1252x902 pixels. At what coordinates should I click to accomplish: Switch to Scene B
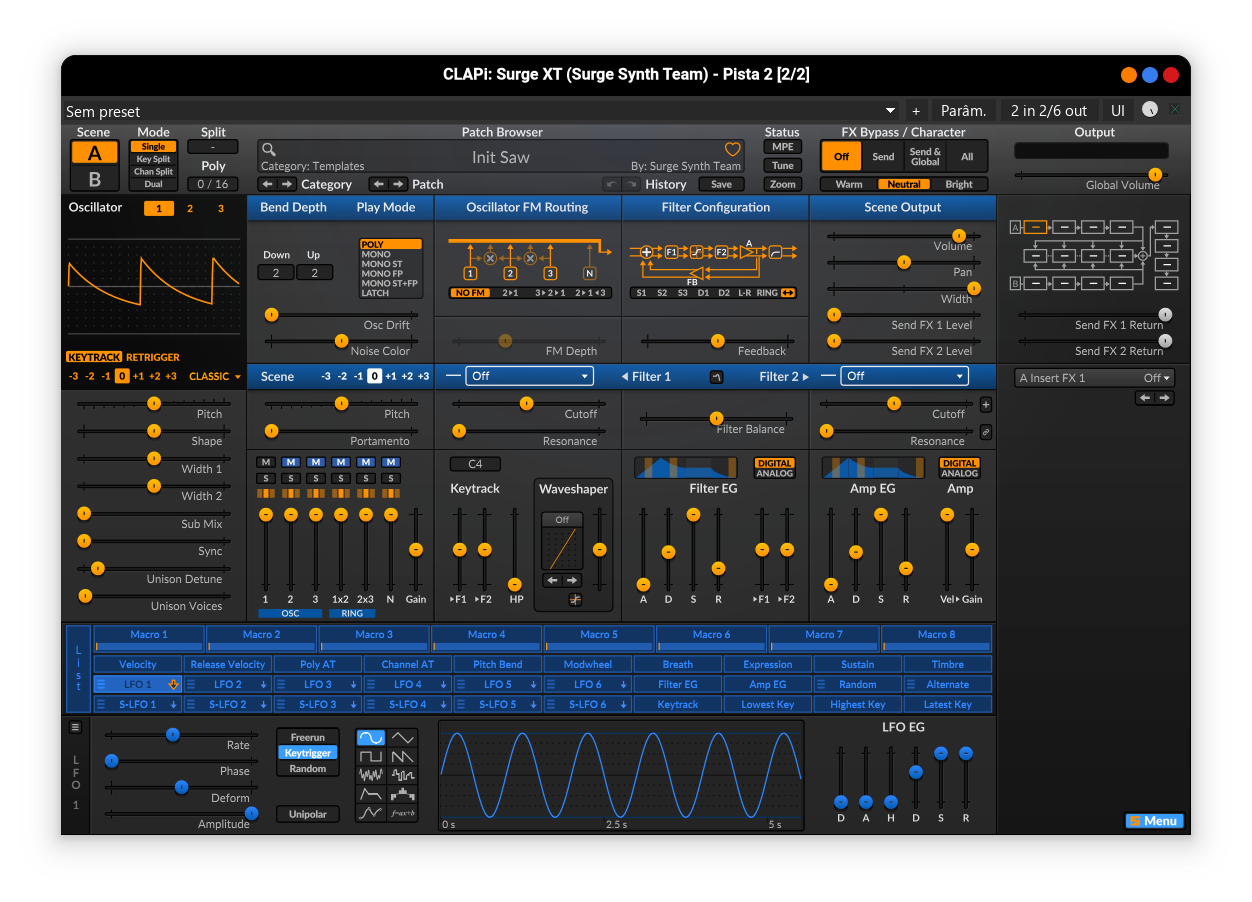point(95,179)
